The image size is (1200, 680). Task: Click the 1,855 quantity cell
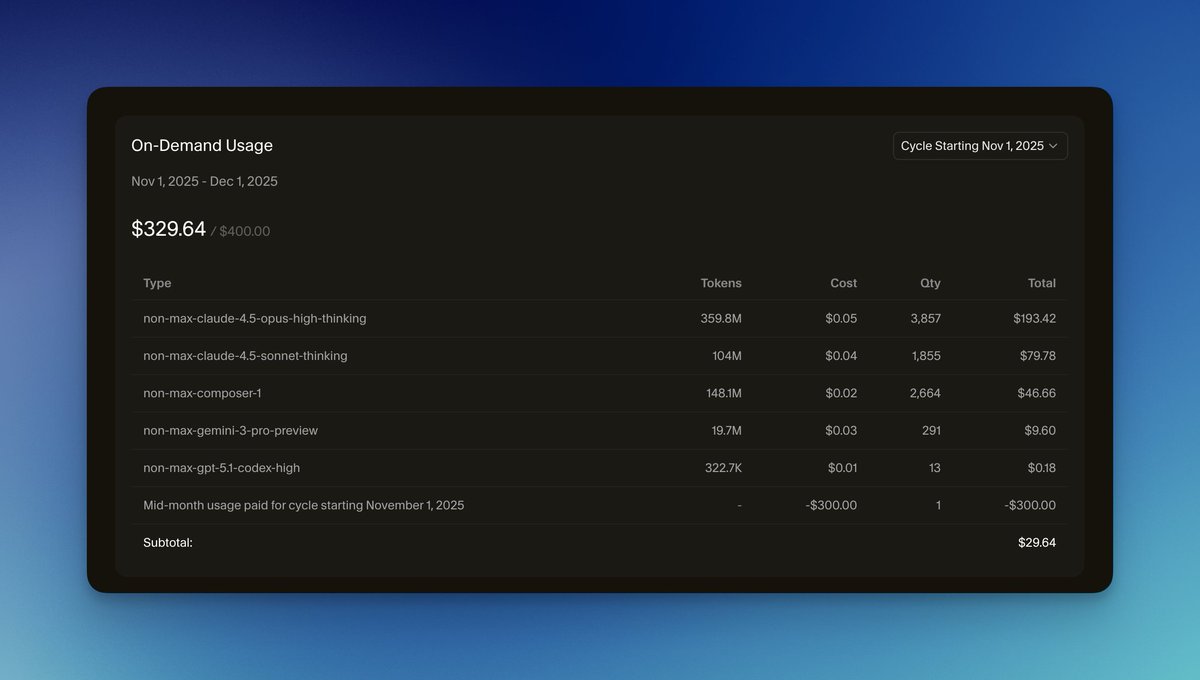[926, 355]
